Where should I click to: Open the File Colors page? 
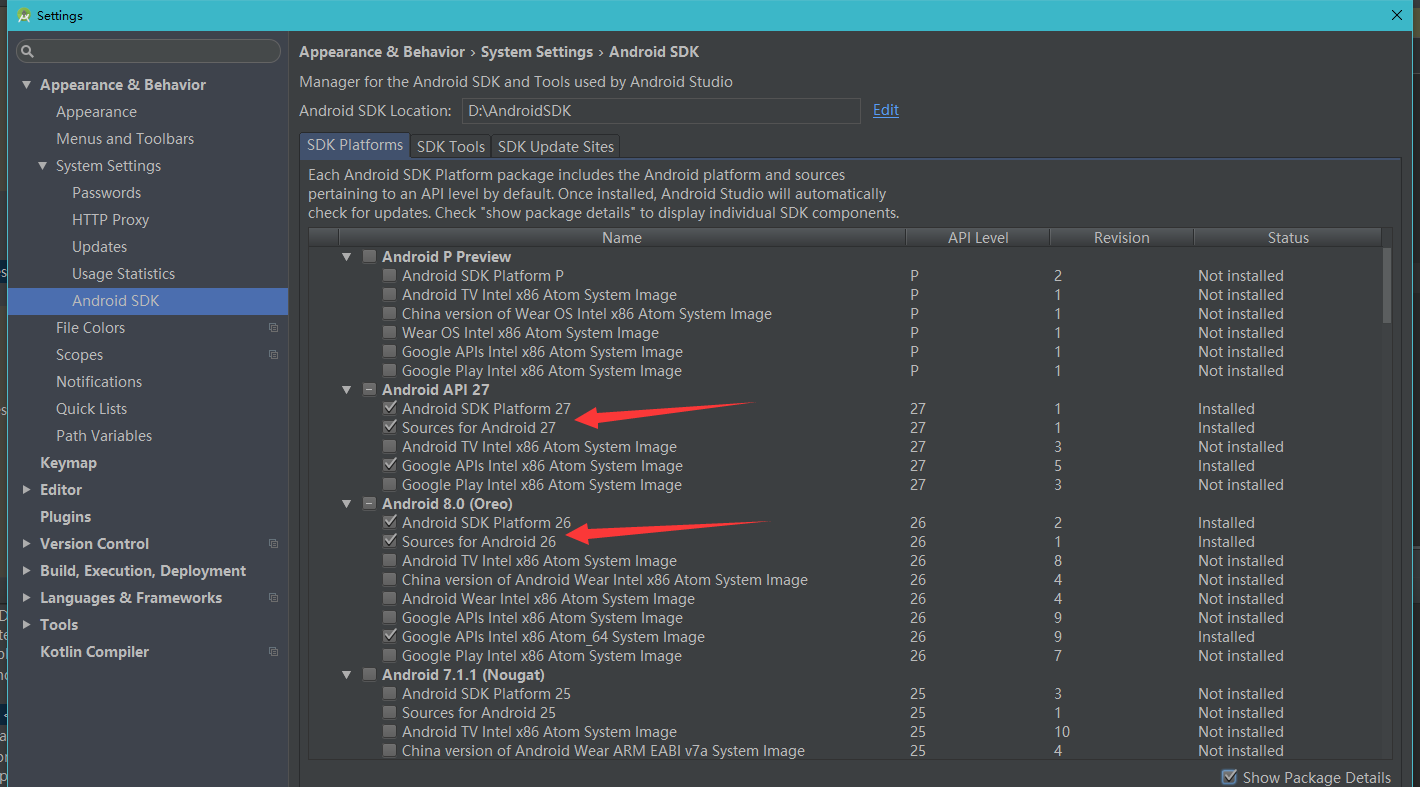tap(90, 328)
